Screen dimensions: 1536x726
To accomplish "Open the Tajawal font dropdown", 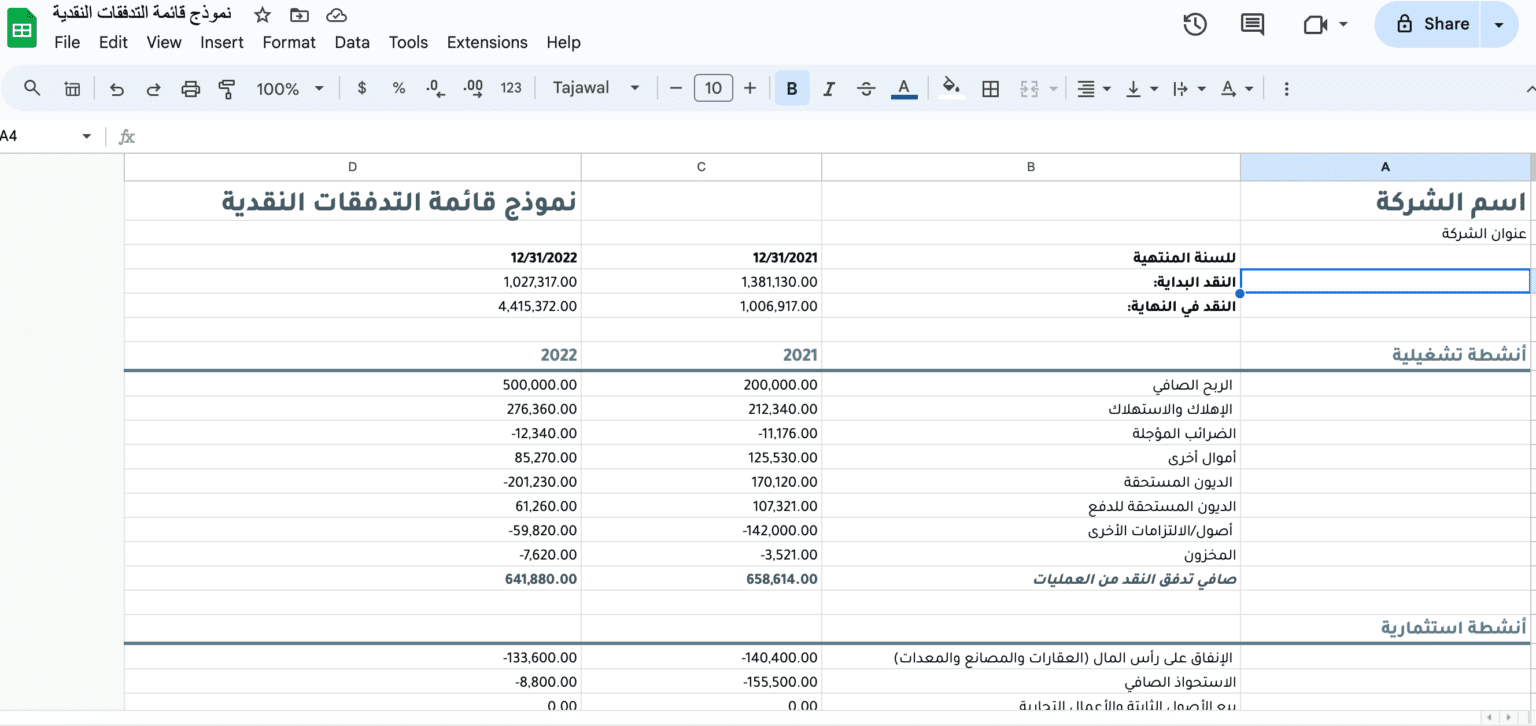I will (596, 89).
